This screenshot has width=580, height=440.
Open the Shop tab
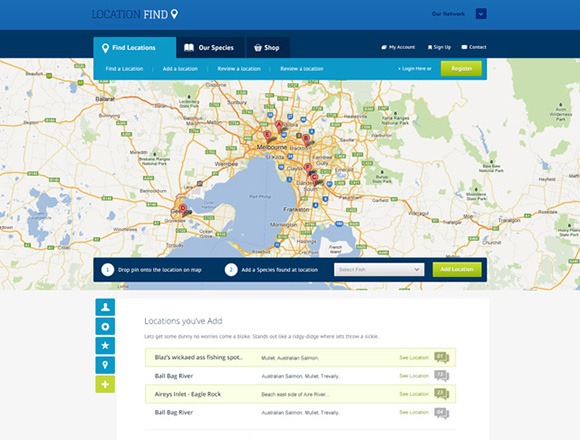267,48
